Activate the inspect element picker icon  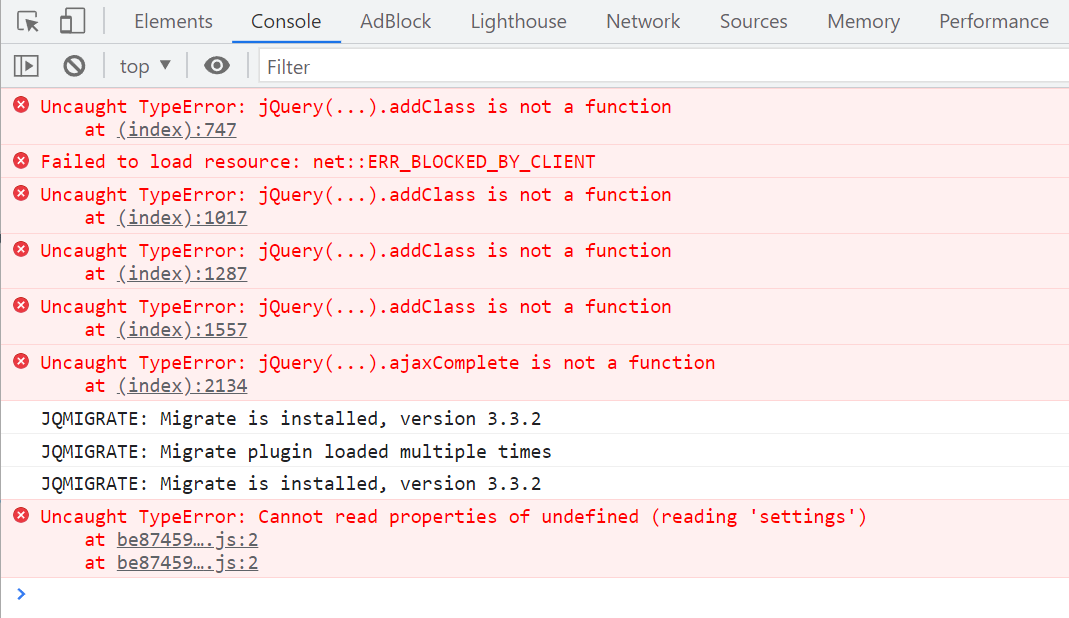pyautogui.click(x=28, y=21)
